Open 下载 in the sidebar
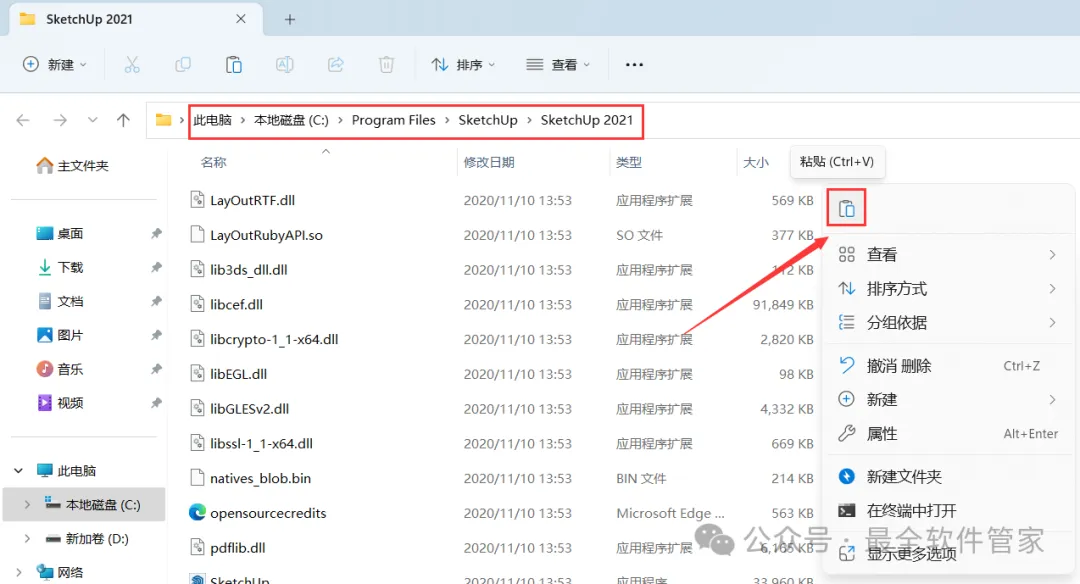The width and height of the screenshot is (1080, 584). click(60, 267)
